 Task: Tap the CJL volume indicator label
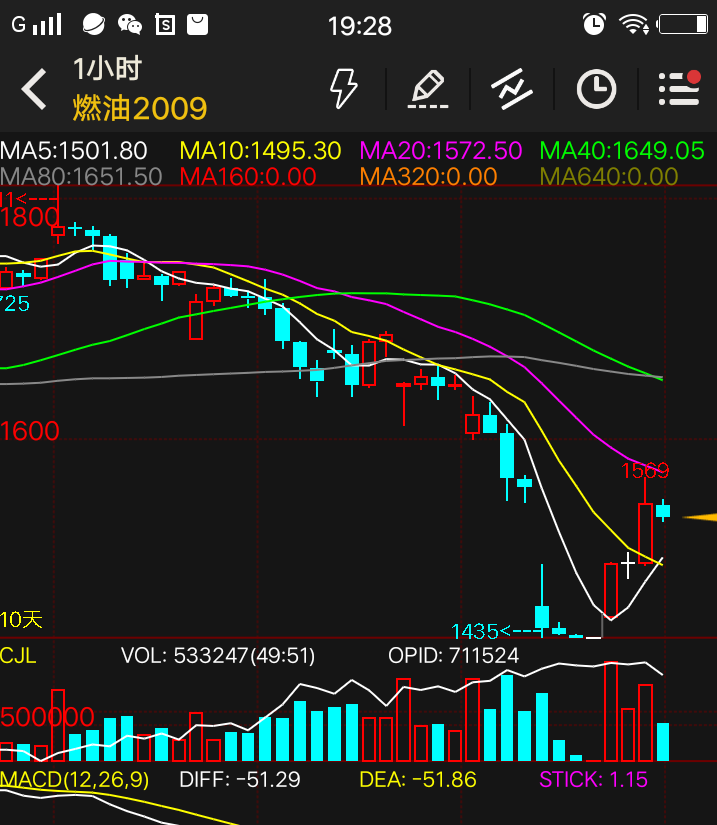coord(18,656)
